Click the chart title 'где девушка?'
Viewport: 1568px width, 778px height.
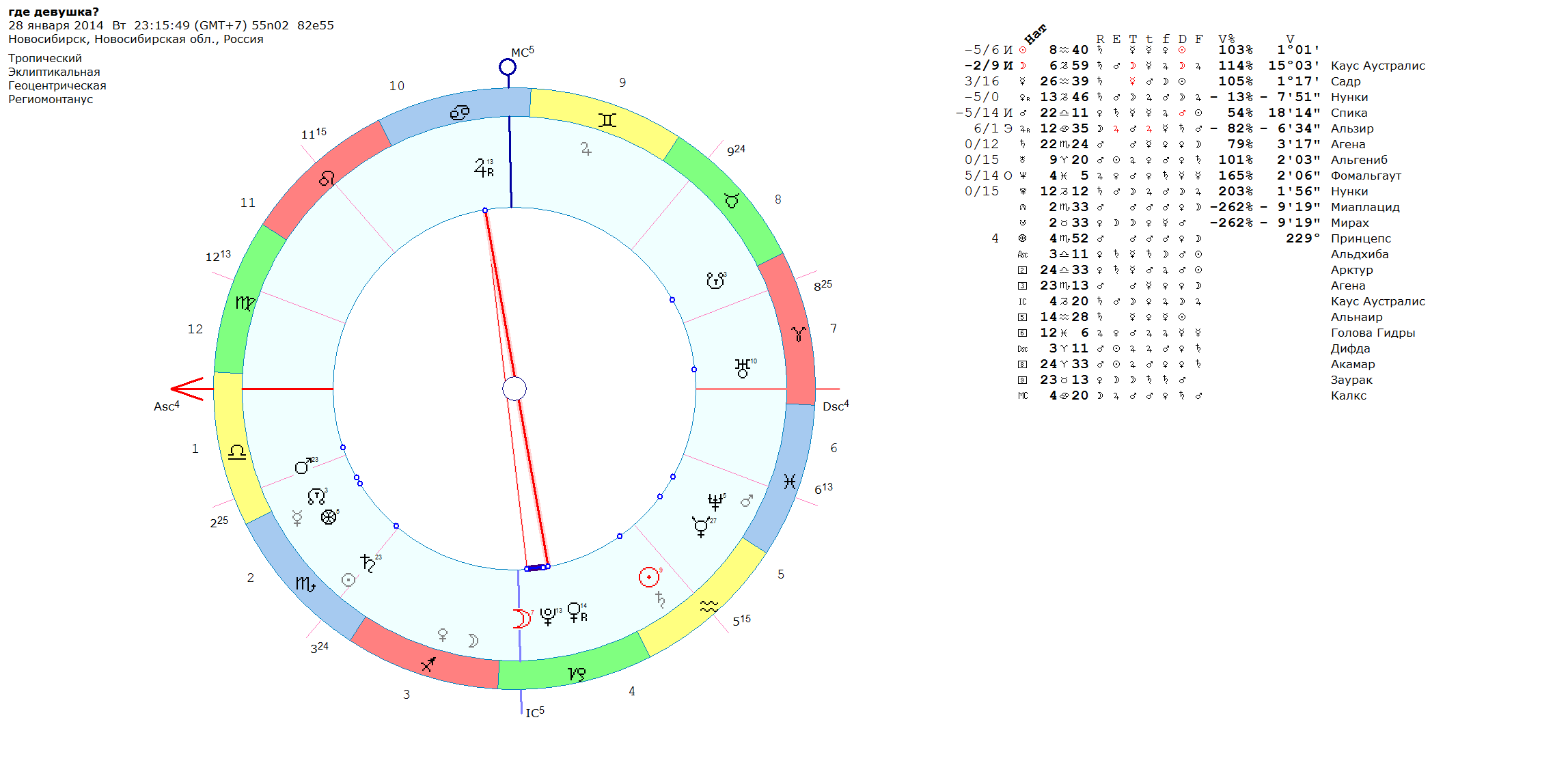tap(53, 12)
